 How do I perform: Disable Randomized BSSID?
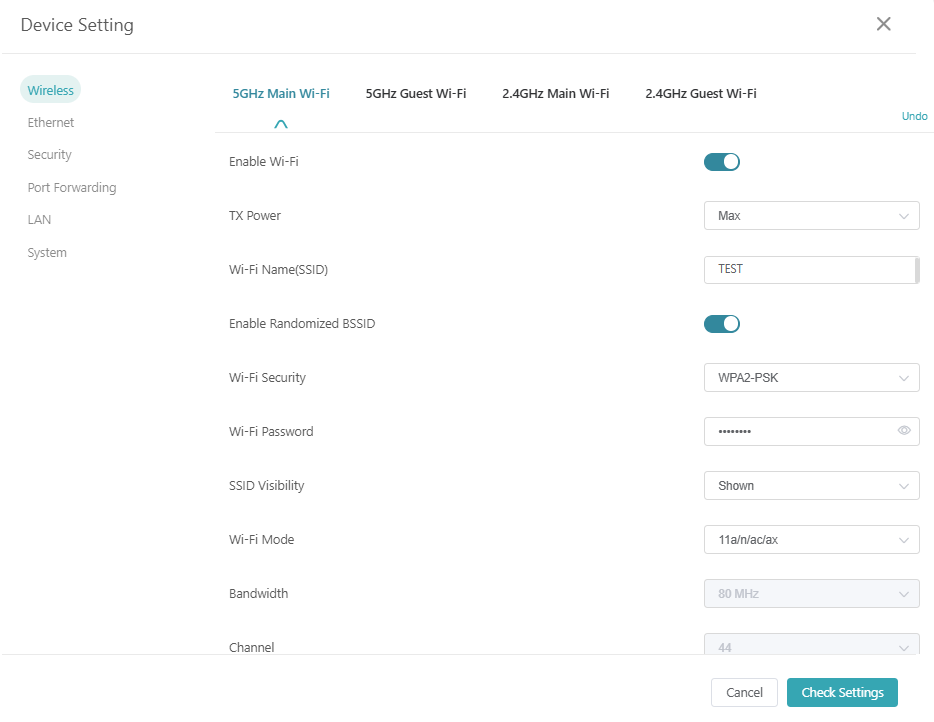pyautogui.click(x=722, y=323)
